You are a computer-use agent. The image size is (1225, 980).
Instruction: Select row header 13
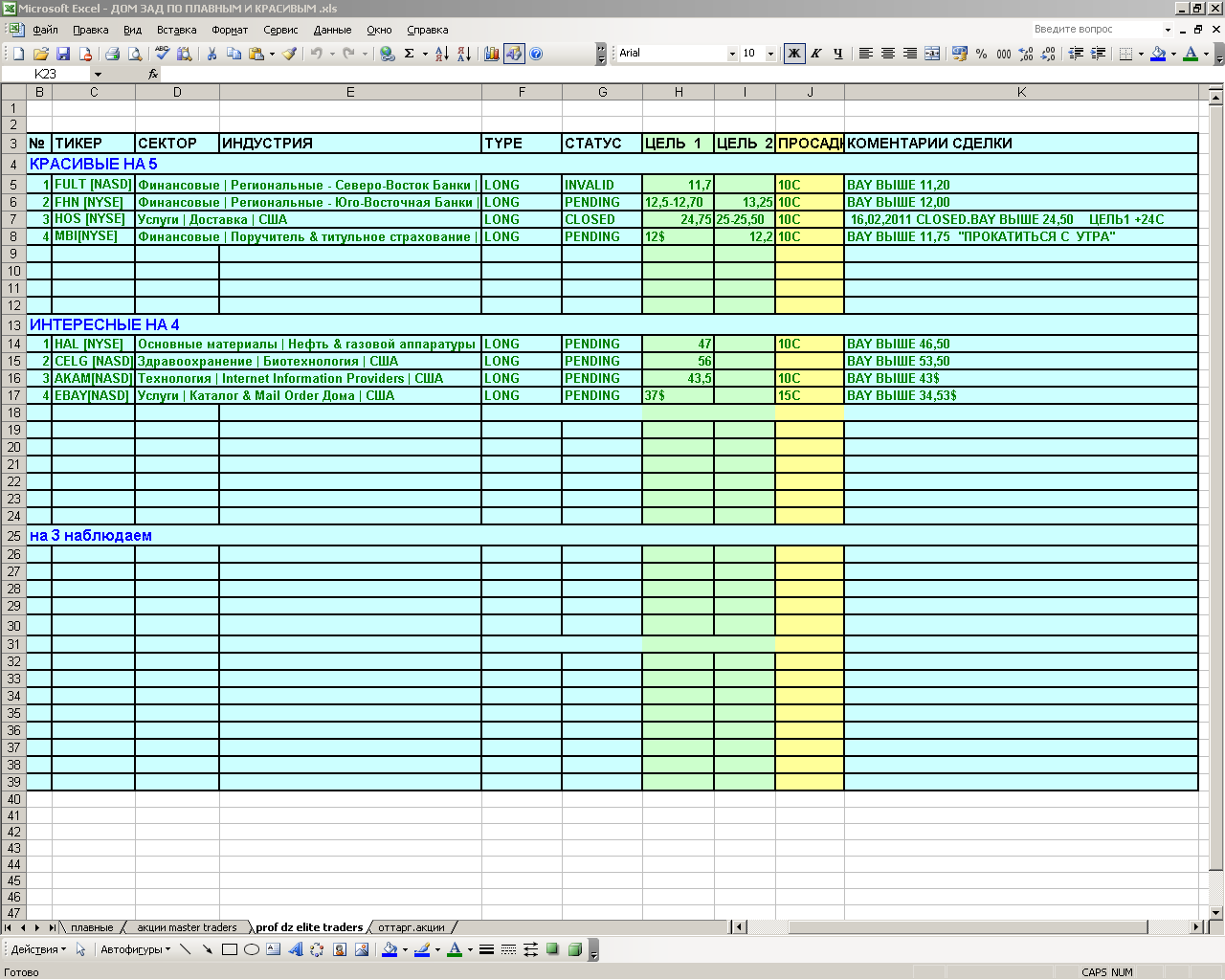(x=13, y=325)
